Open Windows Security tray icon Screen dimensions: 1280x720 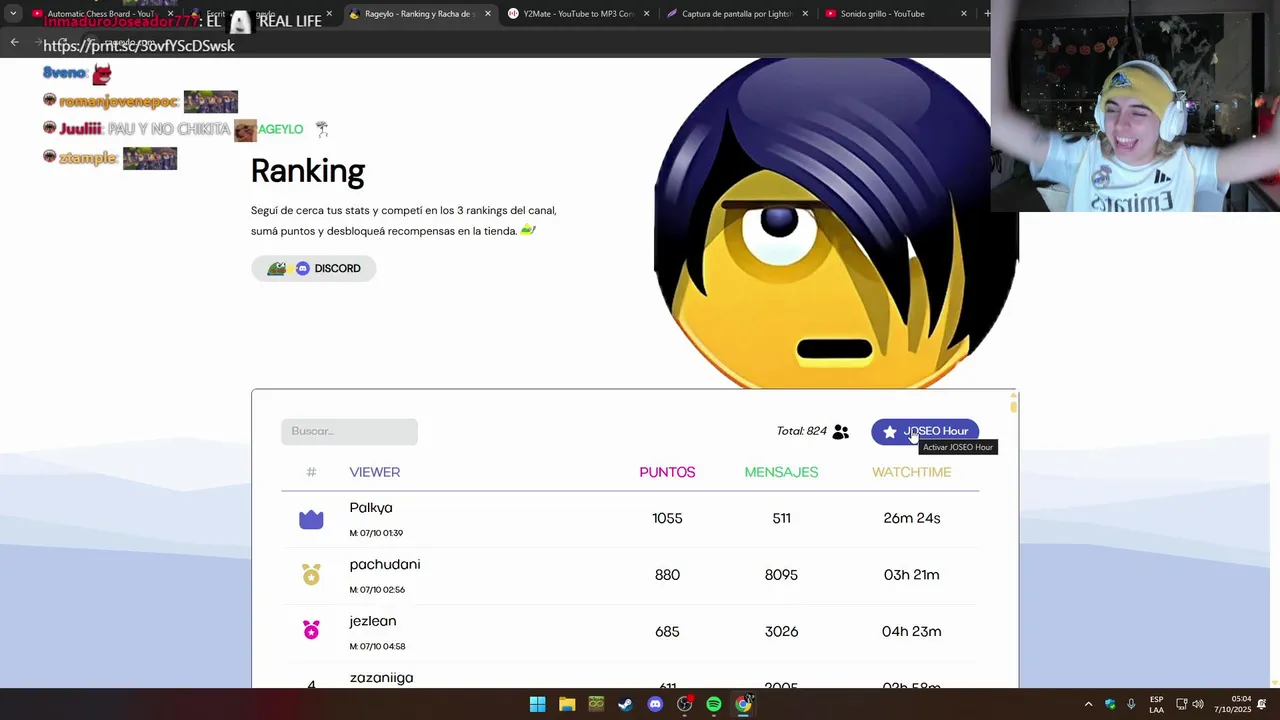point(1110,704)
